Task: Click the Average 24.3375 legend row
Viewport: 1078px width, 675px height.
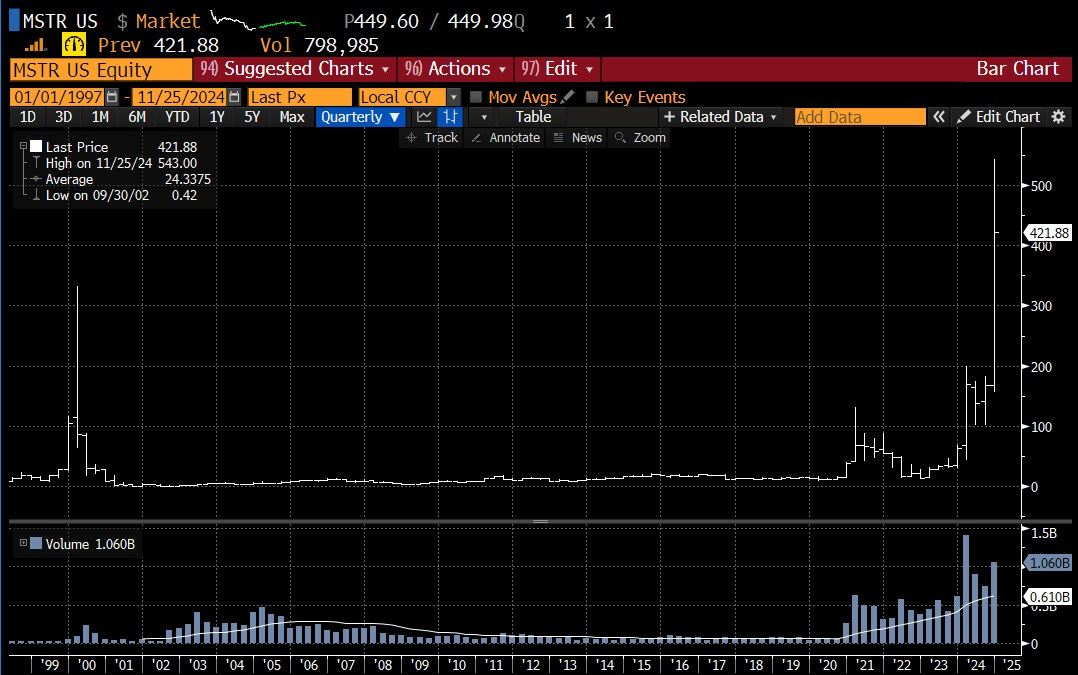Action: click(121, 179)
